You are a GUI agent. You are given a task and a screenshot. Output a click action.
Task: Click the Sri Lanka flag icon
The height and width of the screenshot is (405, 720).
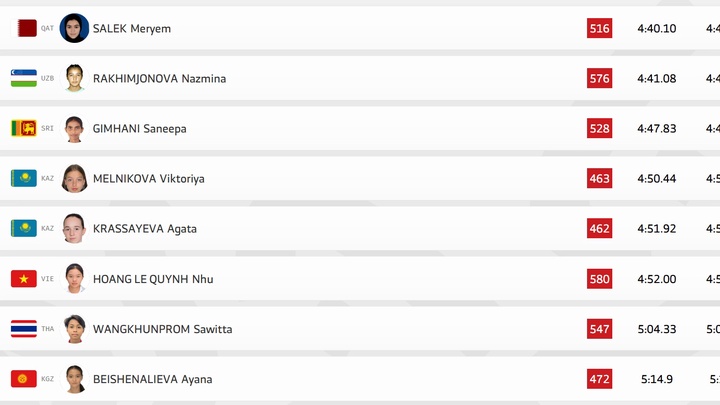pyautogui.click(x=24, y=128)
